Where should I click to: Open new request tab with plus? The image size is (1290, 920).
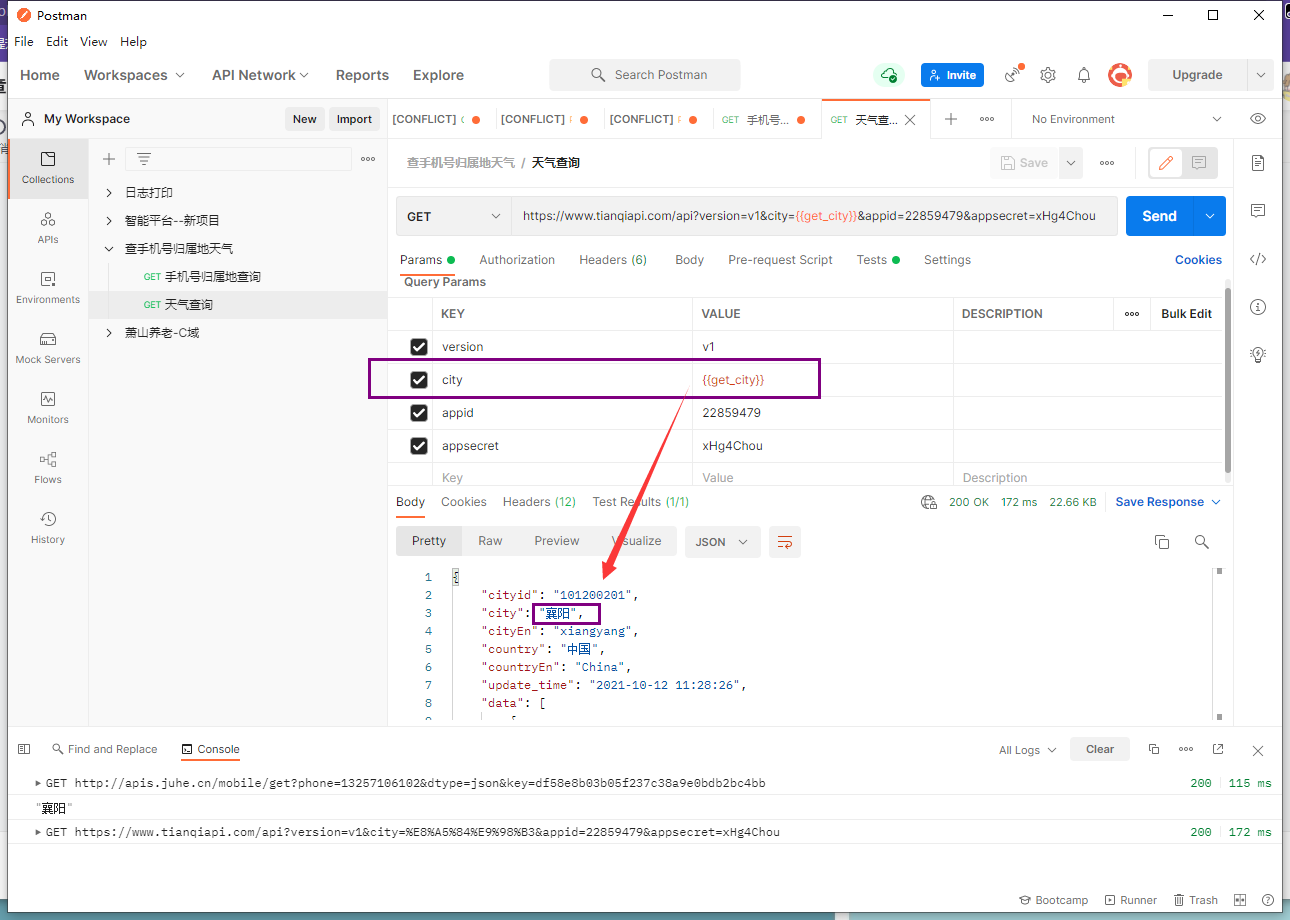pos(951,119)
